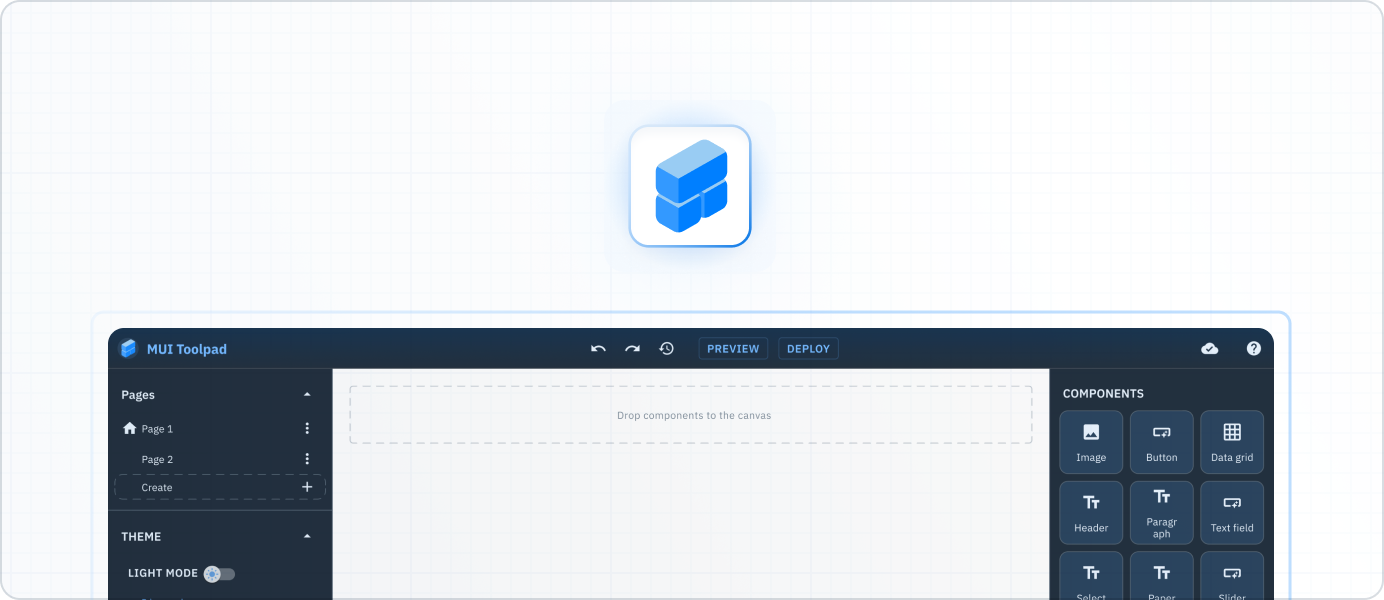This screenshot has height=600, width=1384.
Task: Click the help question mark icon
Action: pyautogui.click(x=1253, y=348)
